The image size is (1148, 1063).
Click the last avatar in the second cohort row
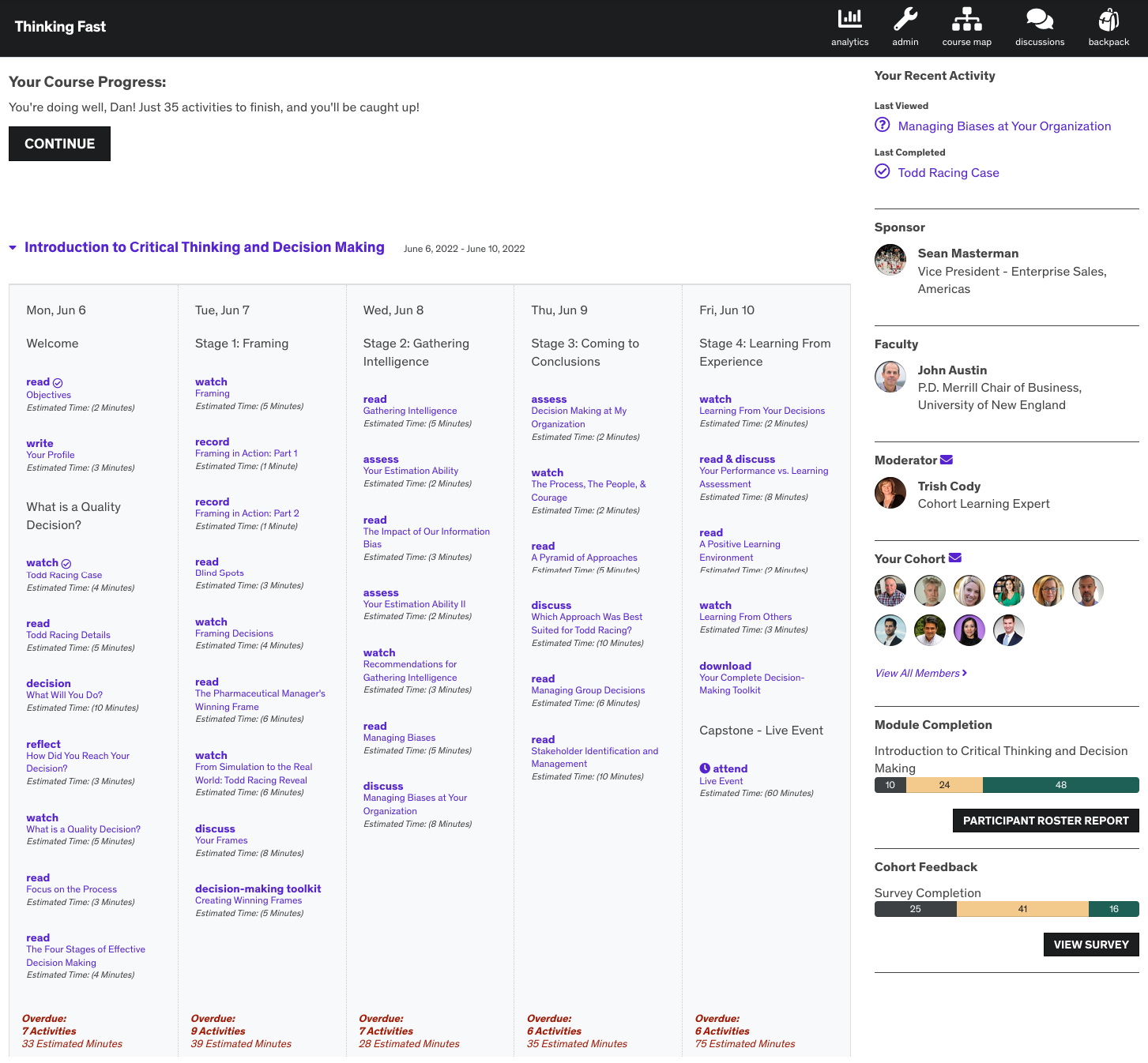1009,630
